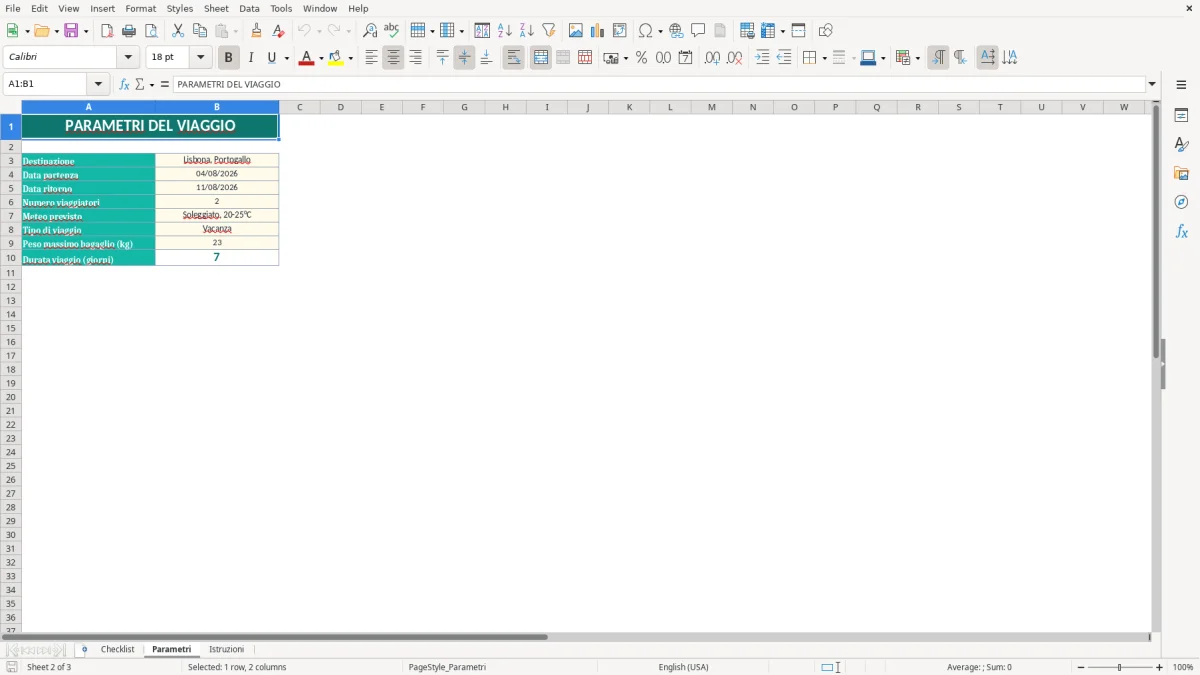This screenshot has width=1200, height=675.
Task: Click the 100% zoom level
Action: pos(1183,667)
